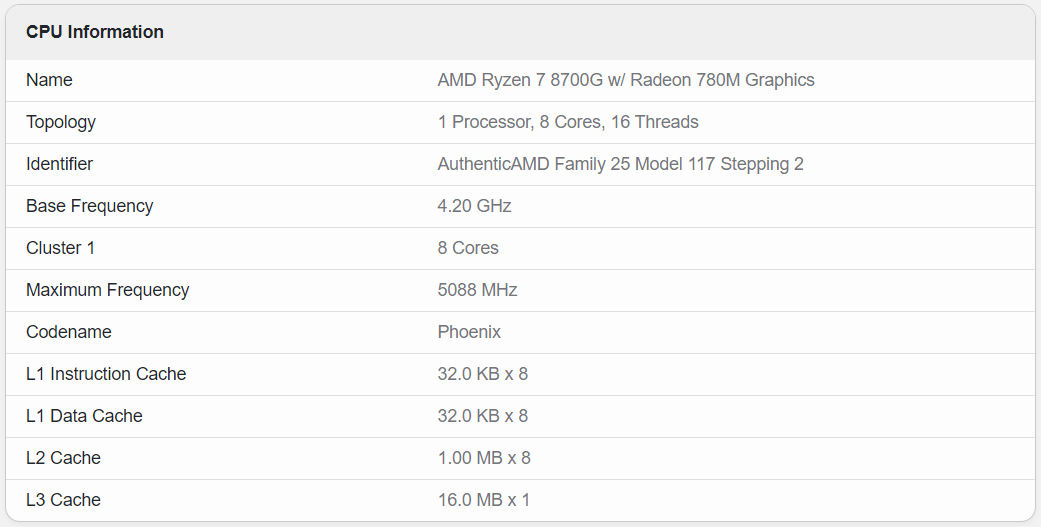
Task: Click the Codename row label
Action: point(68,332)
